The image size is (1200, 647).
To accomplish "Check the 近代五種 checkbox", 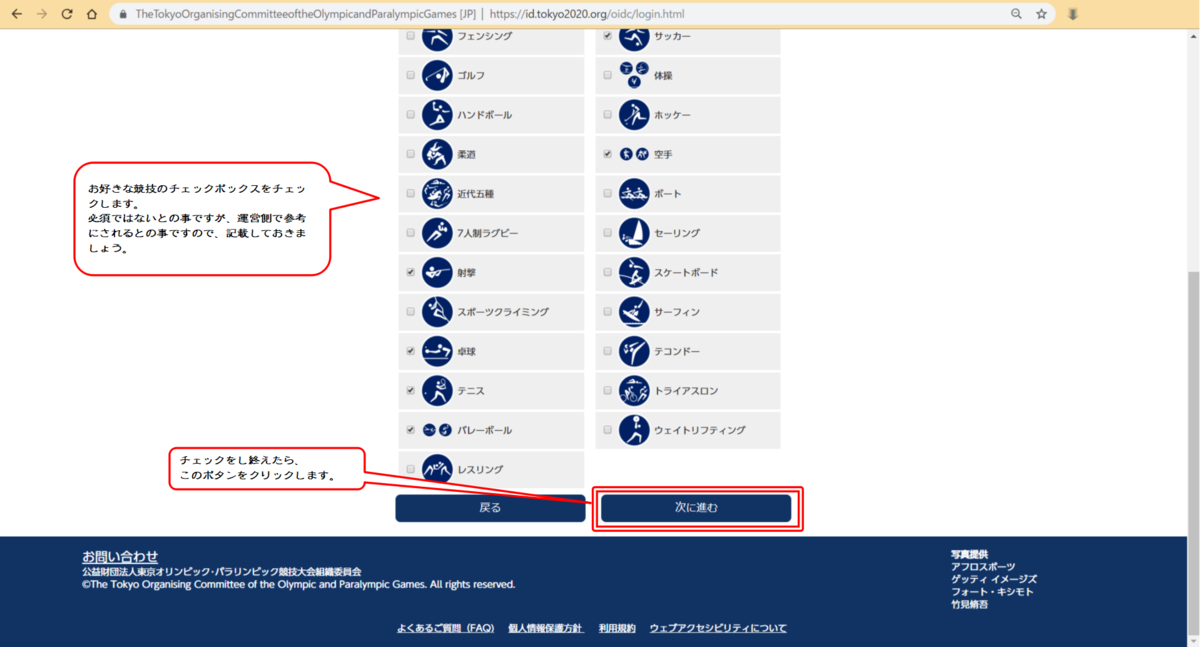I will tap(410, 194).
